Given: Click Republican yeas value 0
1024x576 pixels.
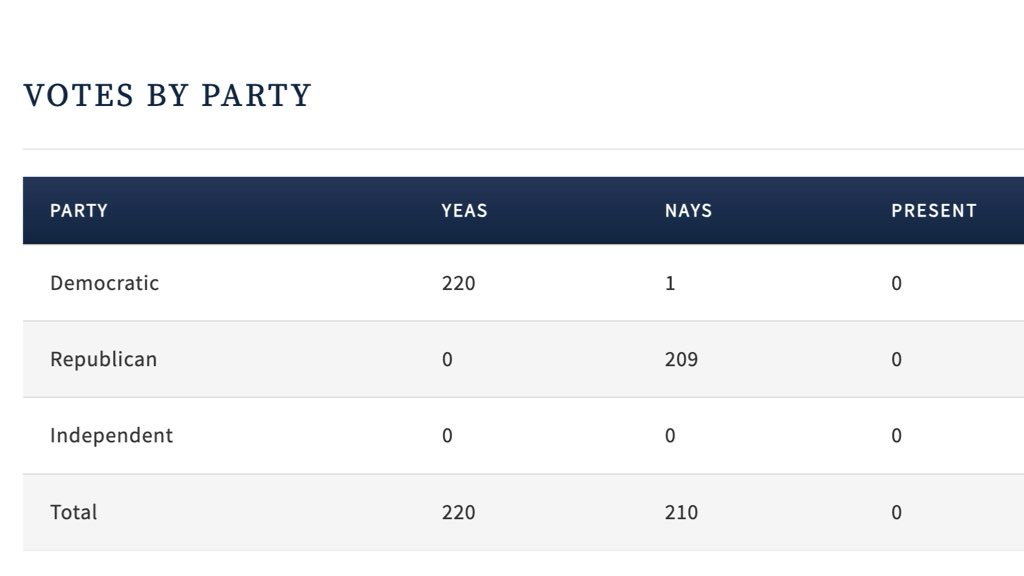Looking at the screenshot, I should pos(447,359).
